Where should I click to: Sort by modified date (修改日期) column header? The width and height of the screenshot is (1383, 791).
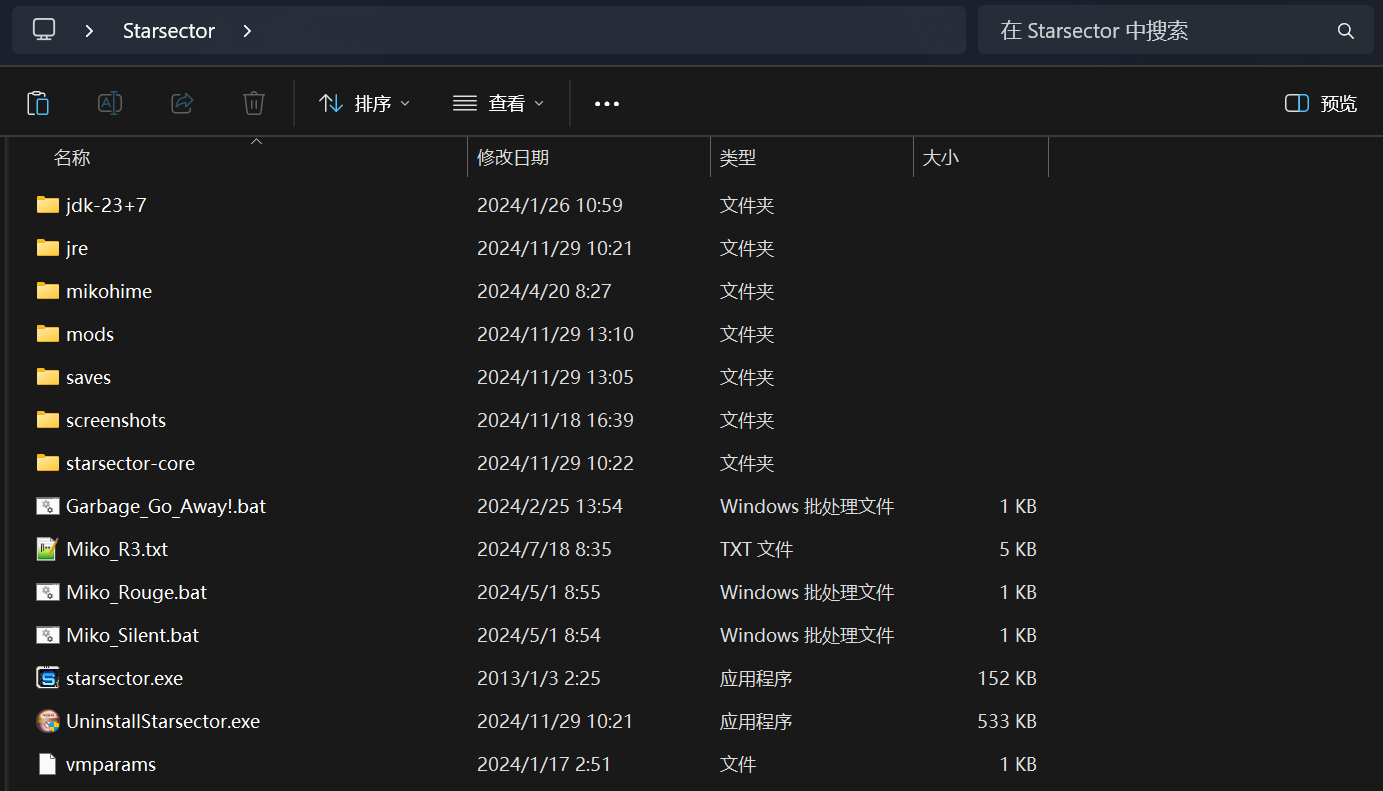(x=513, y=158)
